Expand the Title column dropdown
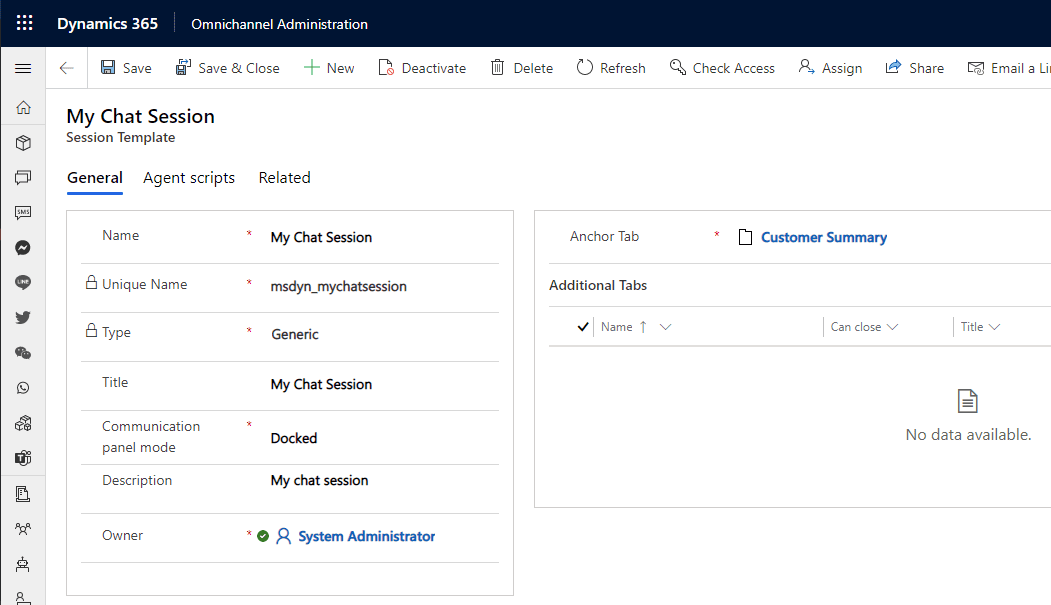 [995, 327]
